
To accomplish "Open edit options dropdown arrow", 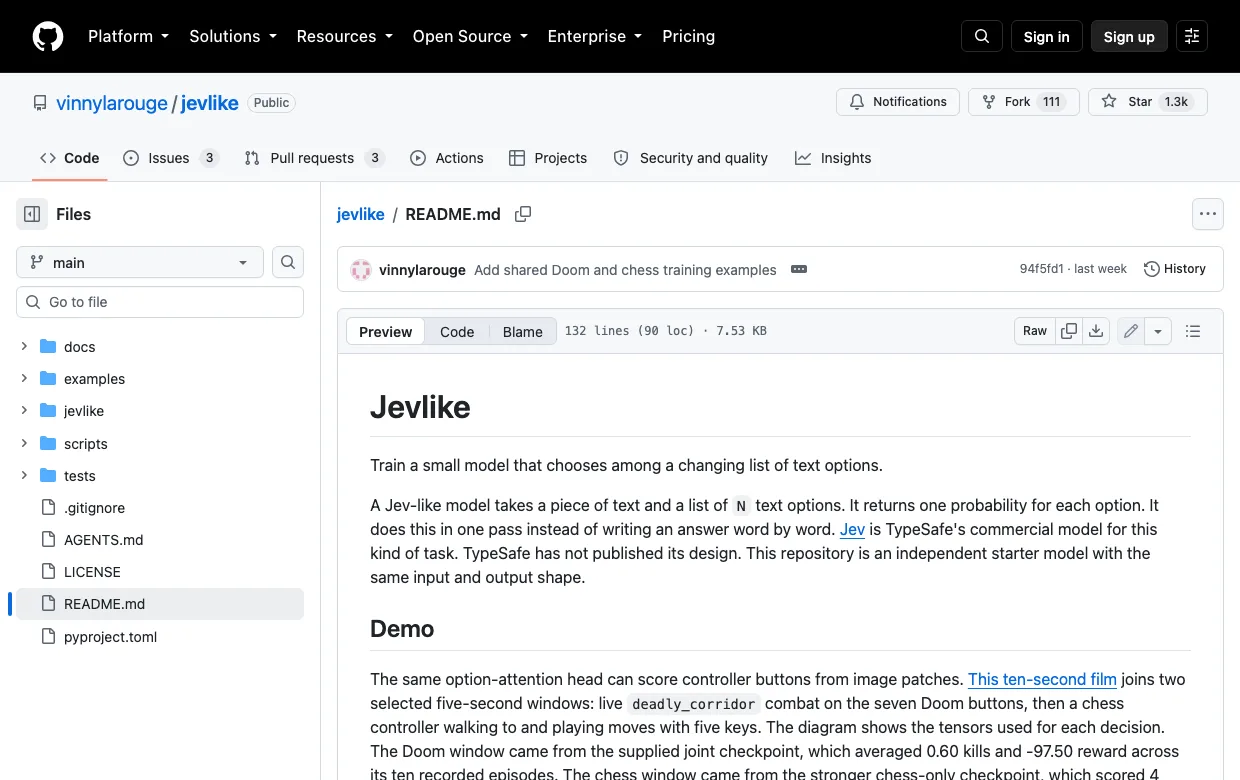I will tap(1158, 331).
